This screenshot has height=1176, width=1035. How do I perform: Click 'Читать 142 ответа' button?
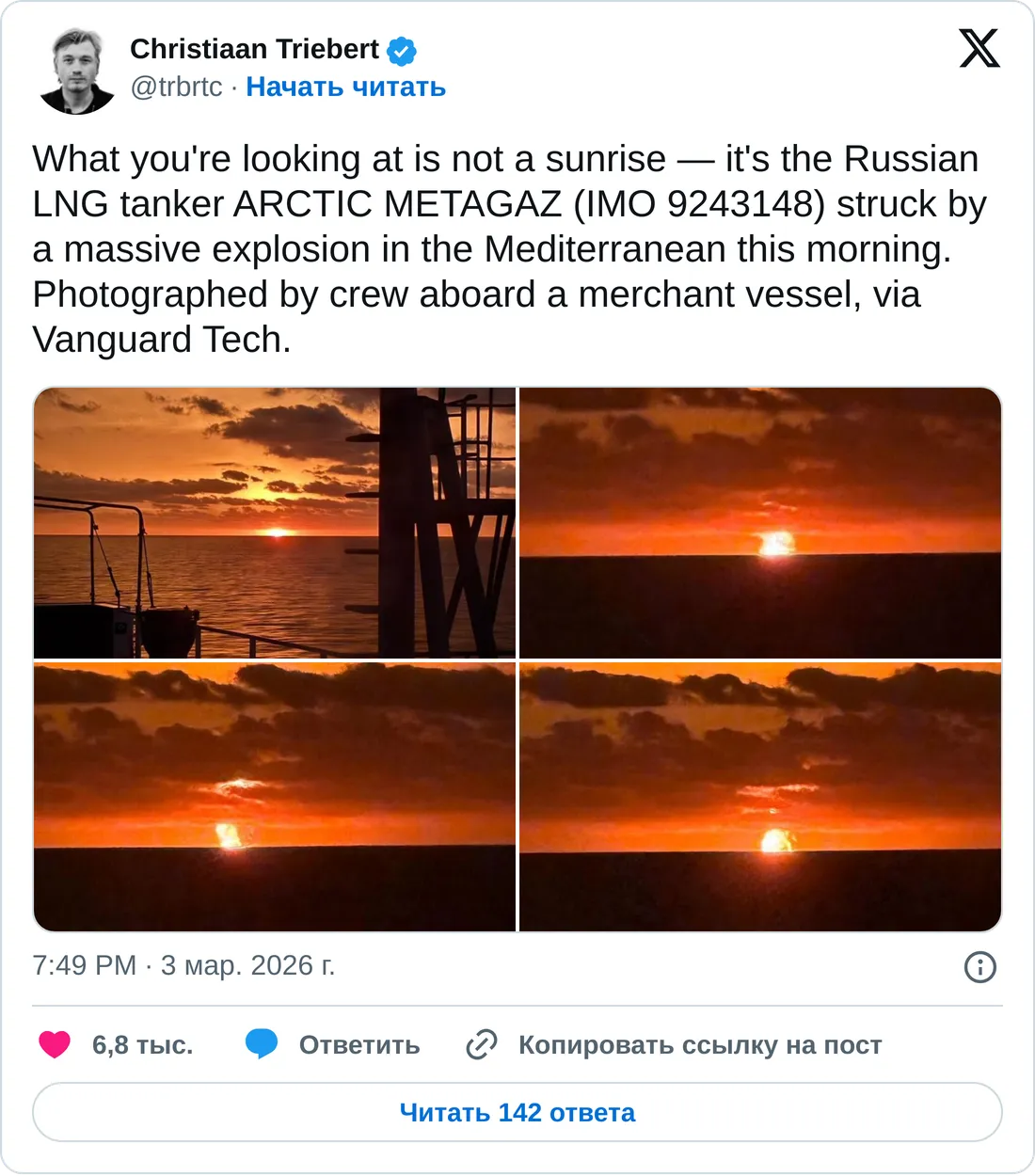tap(517, 1112)
